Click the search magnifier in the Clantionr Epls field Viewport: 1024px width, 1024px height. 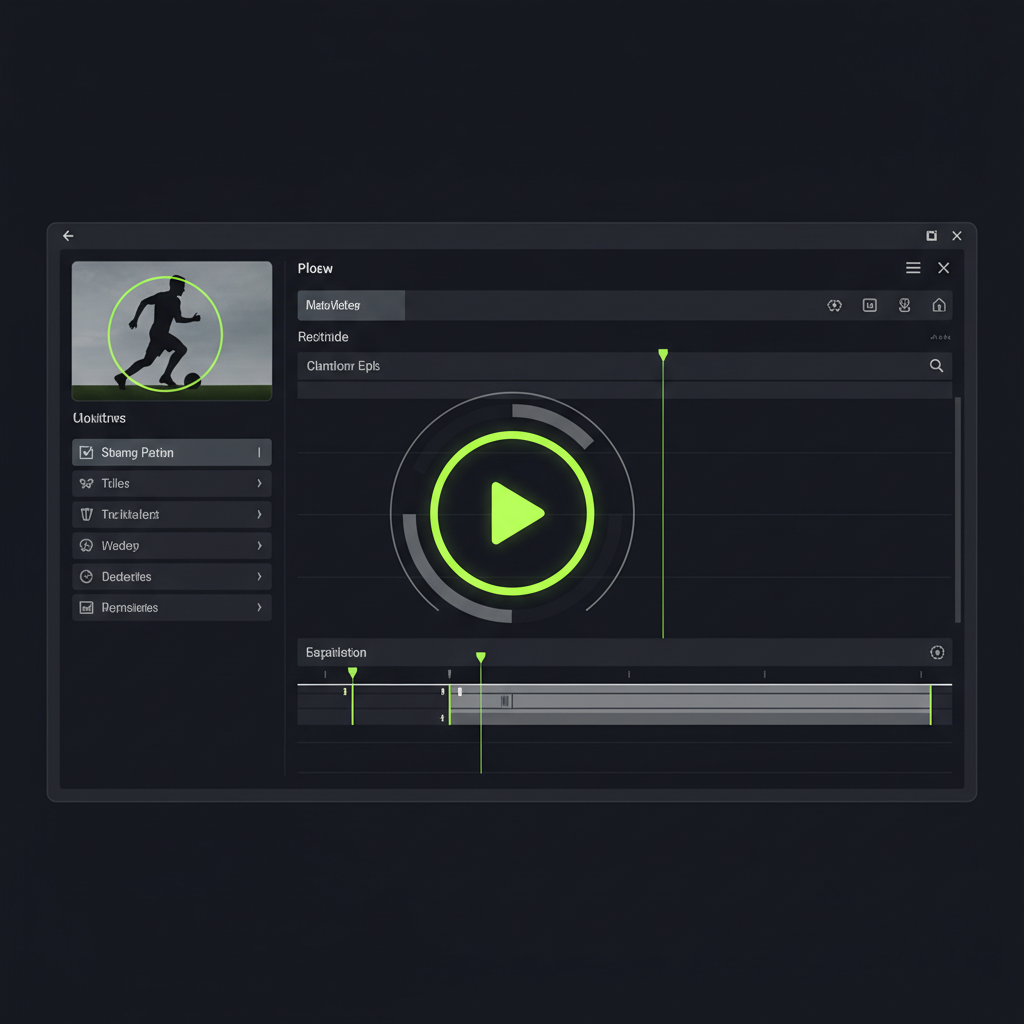936,365
